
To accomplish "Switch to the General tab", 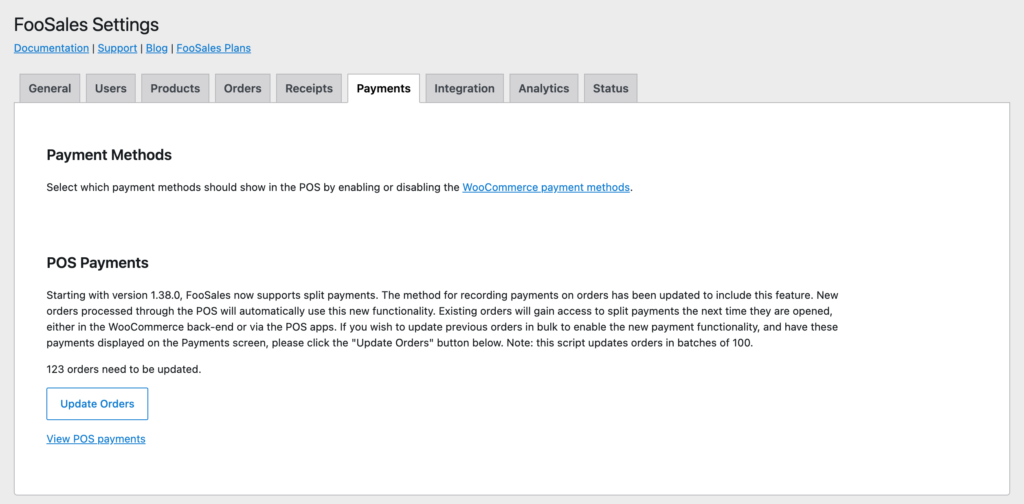I will pos(50,88).
